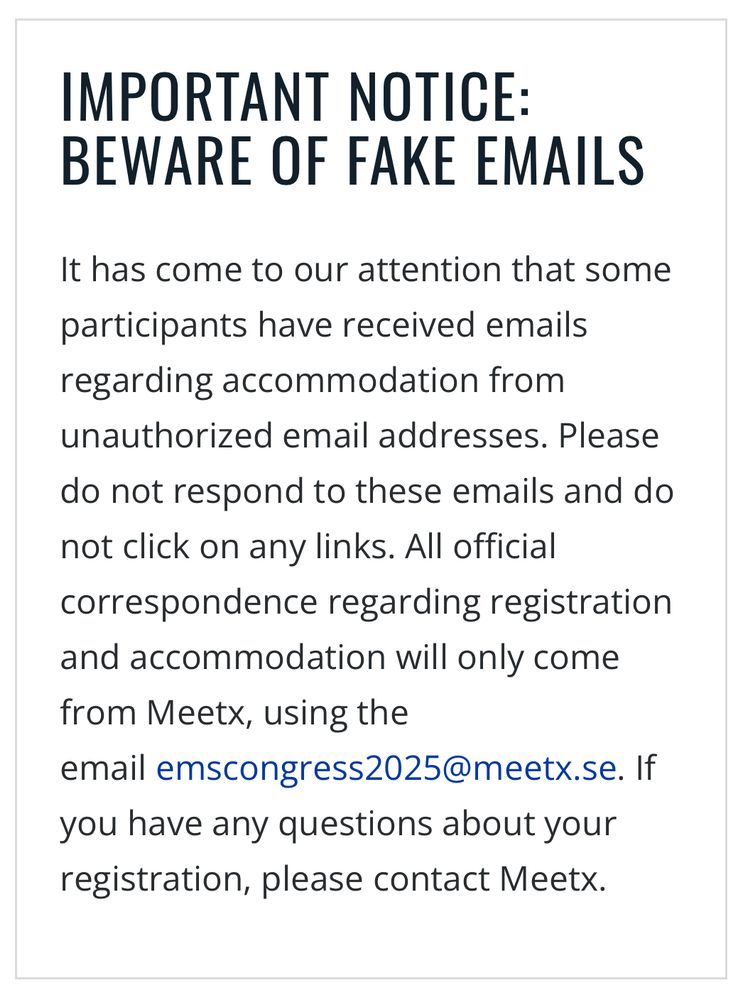Select the word "participants" in the notice
This screenshot has width=748, height=1000.
(x=153, y=326)
